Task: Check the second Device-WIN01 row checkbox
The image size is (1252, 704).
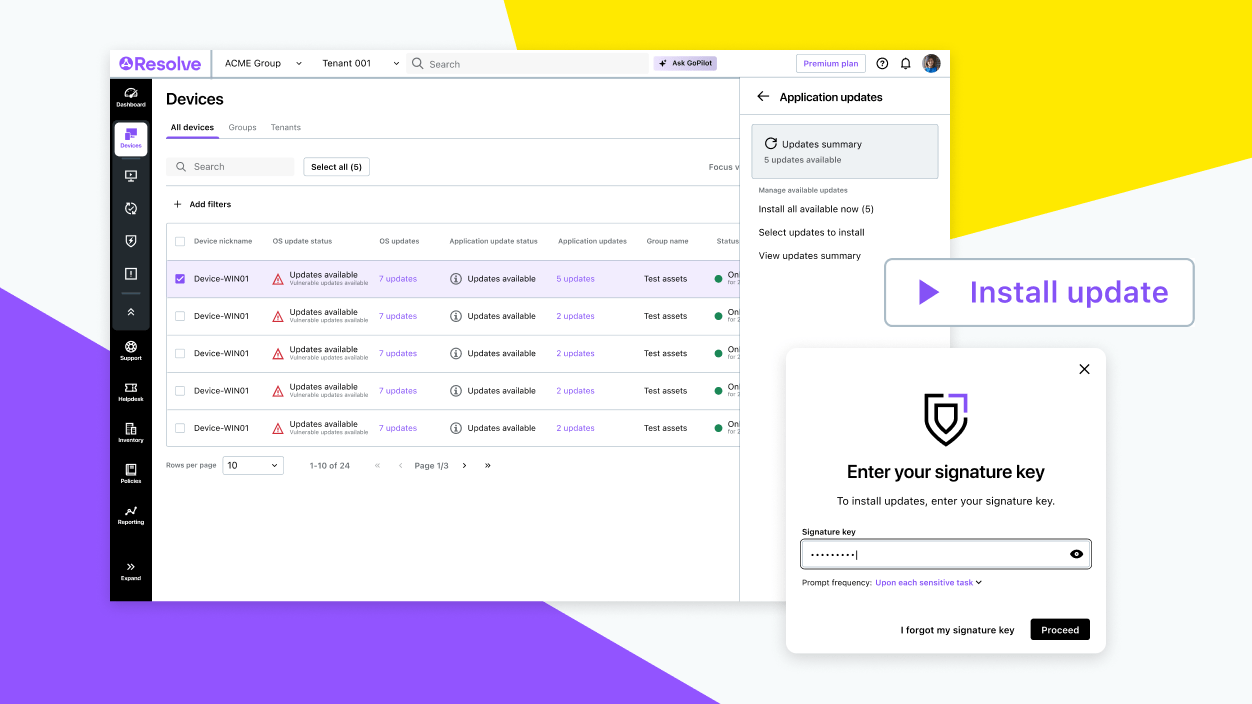Action: (x=180, y=316)
